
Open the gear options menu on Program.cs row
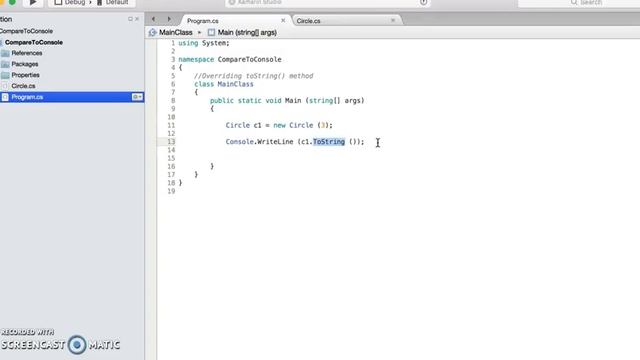tap(137, 97)
